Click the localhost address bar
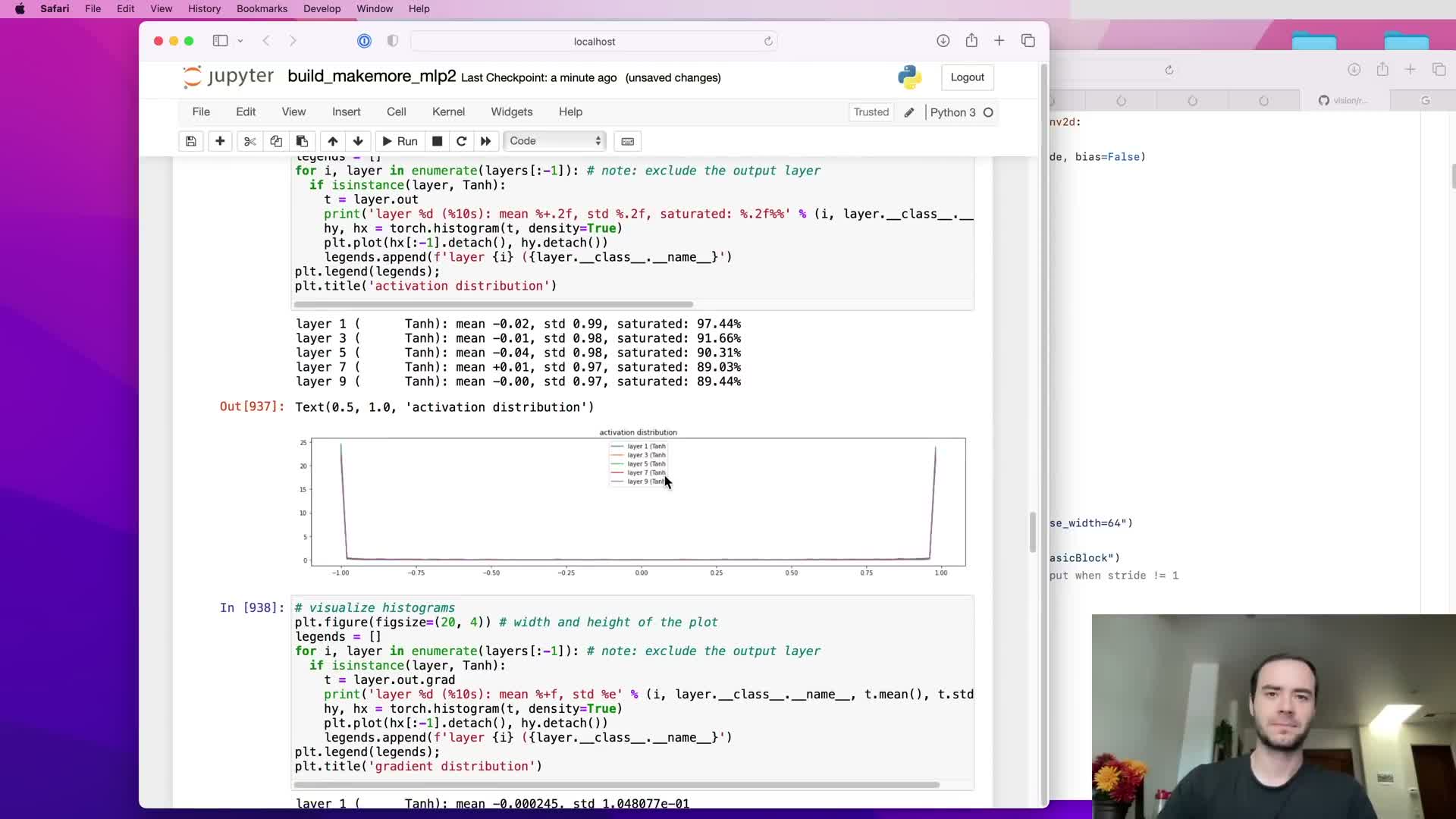The height and width of the screenshot is (819, 1456). [x=594, y=41]
